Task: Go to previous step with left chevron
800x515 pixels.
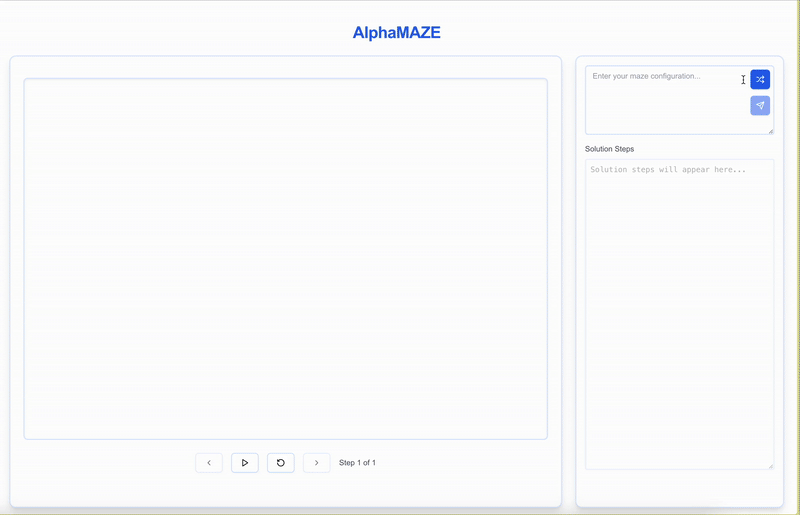Action: 209,463
